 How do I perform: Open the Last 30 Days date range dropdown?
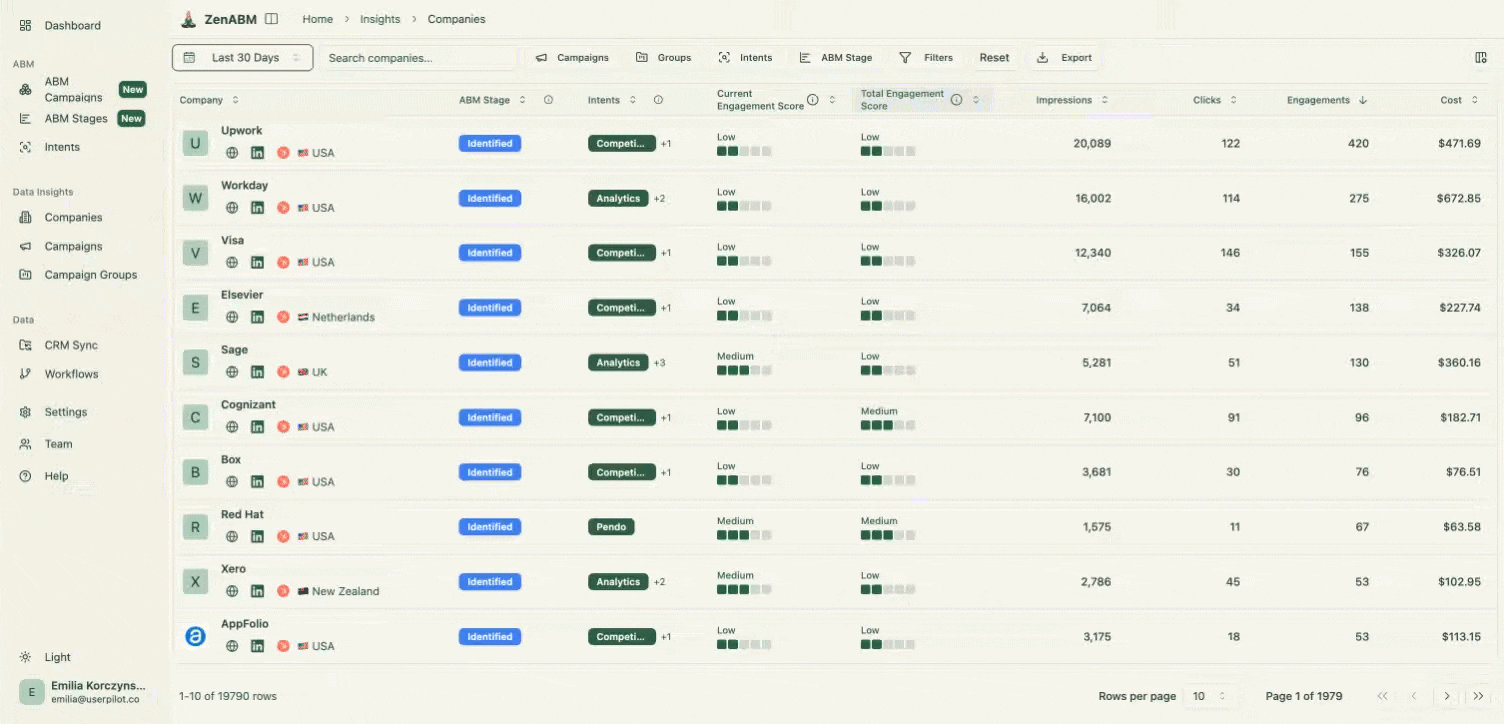[x=241, y=57]
